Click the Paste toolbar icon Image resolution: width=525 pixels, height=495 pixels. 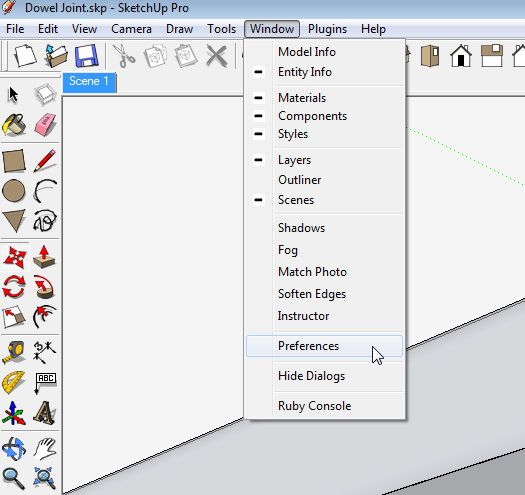(x=186, y=56)
